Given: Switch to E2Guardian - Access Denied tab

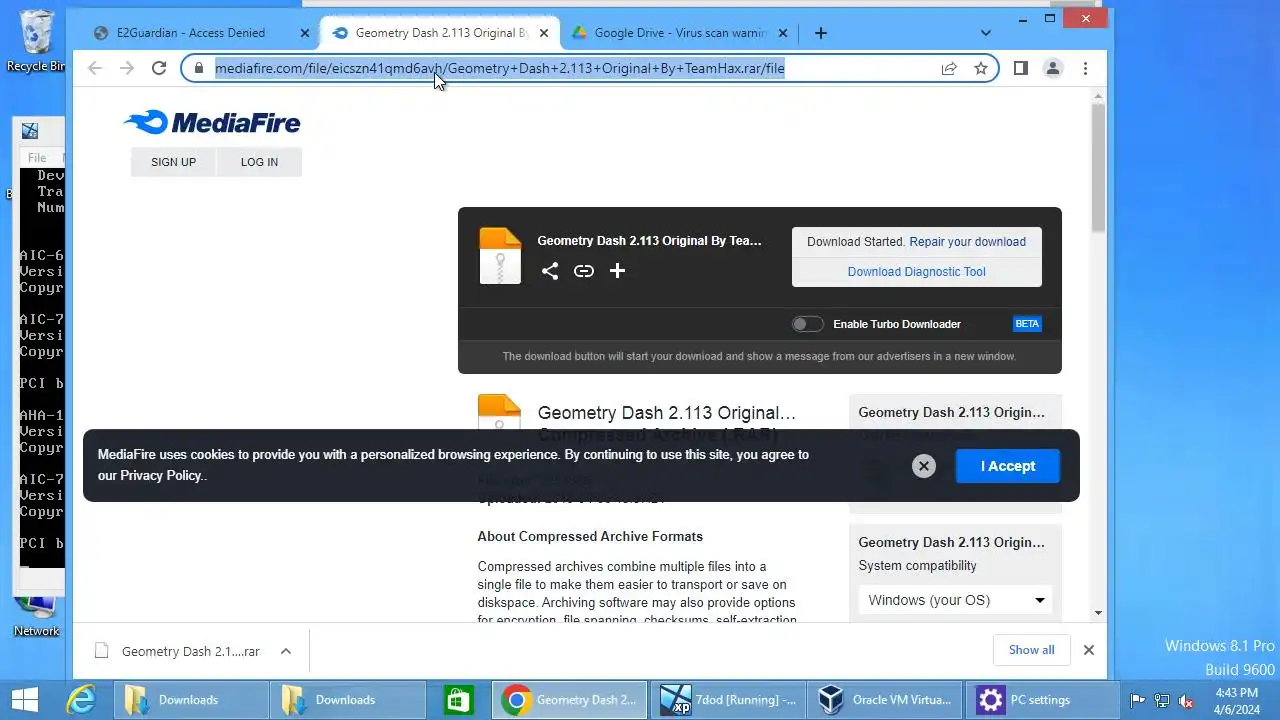Looking at the screenshot, I should (x=191, y=33).
